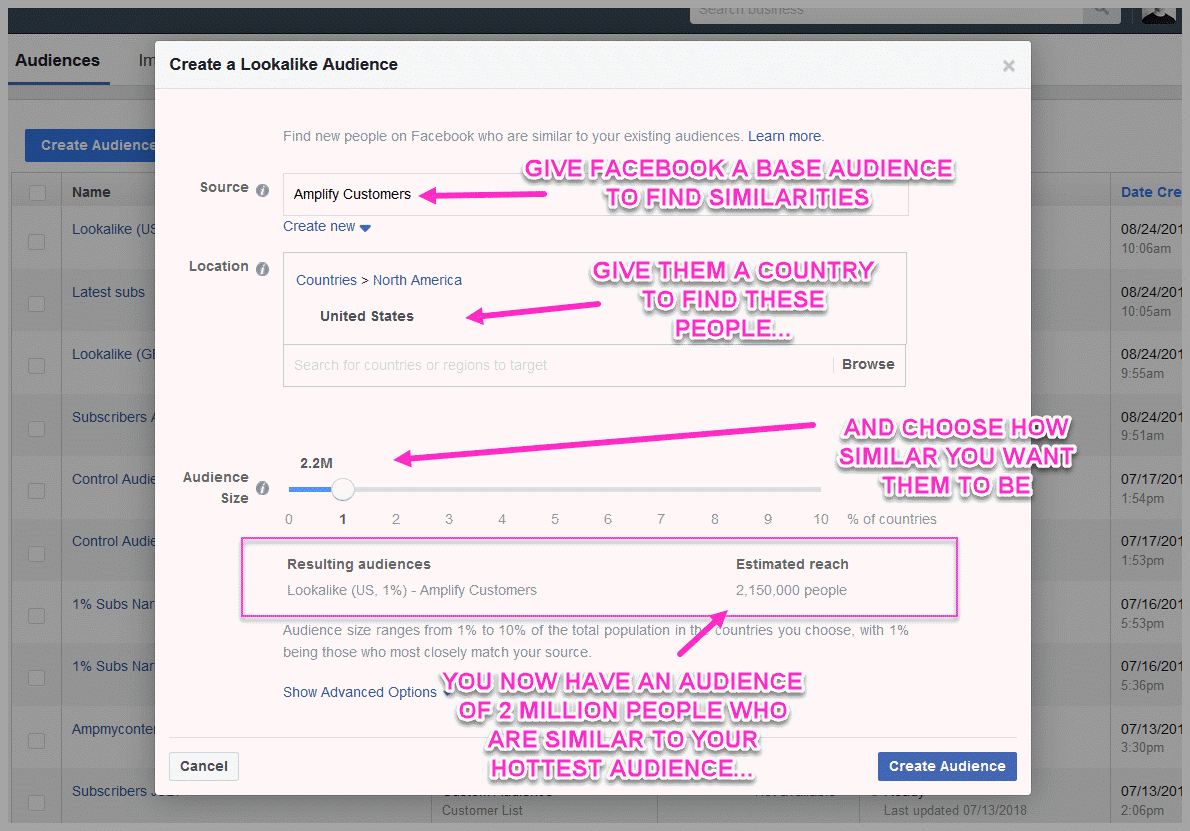This screenshot has width=1190, height=831.
Task: Click the Location info icon
Action: 263,269
